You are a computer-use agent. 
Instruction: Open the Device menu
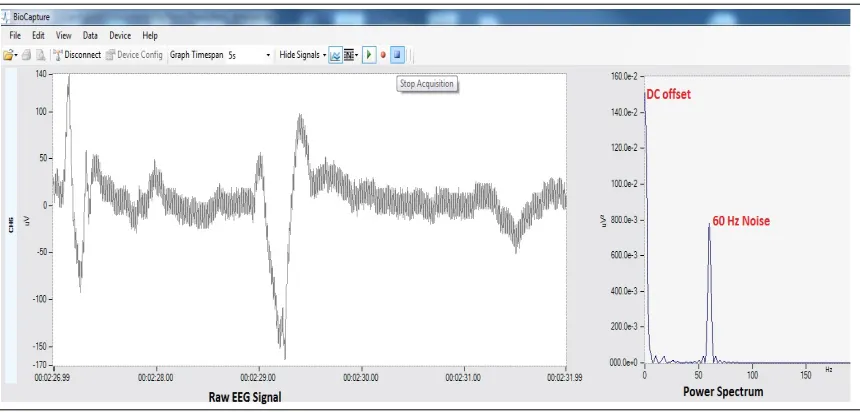pos(120,36)
